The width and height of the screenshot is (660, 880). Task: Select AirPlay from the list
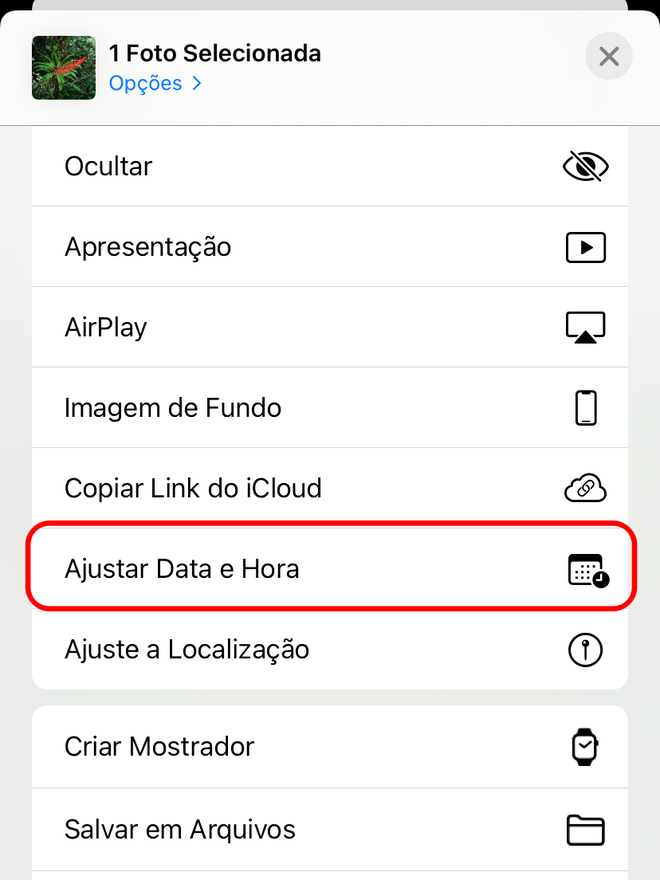[330, 327]
